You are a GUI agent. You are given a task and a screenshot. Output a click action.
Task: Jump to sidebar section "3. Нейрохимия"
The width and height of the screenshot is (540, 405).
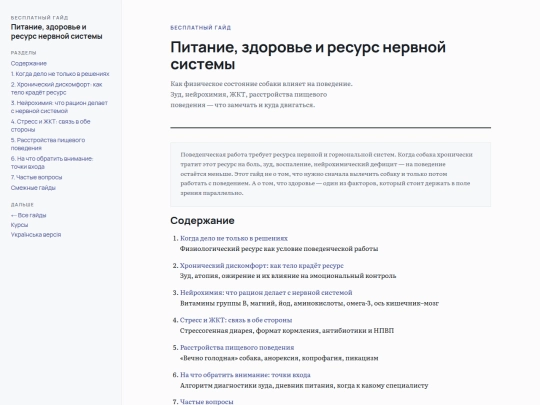pos(59,107)
